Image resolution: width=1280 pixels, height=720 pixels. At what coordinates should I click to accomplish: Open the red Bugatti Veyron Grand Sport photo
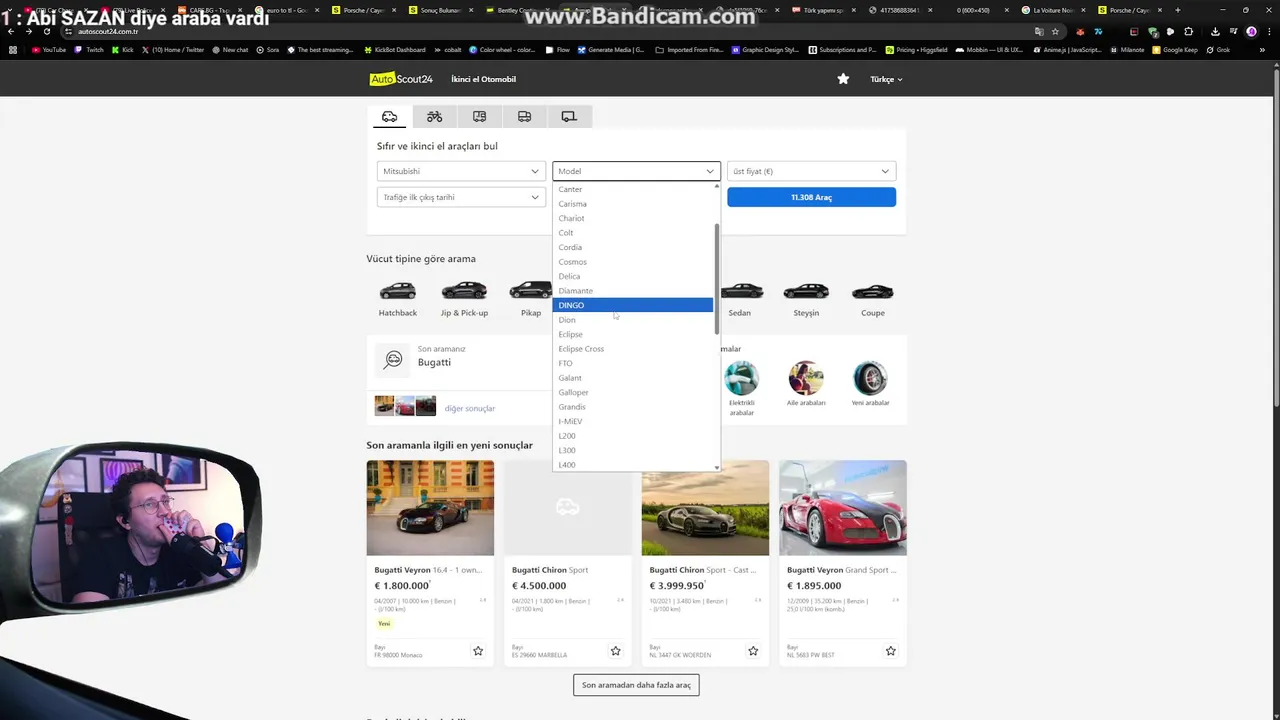click(x=843, y=508)
